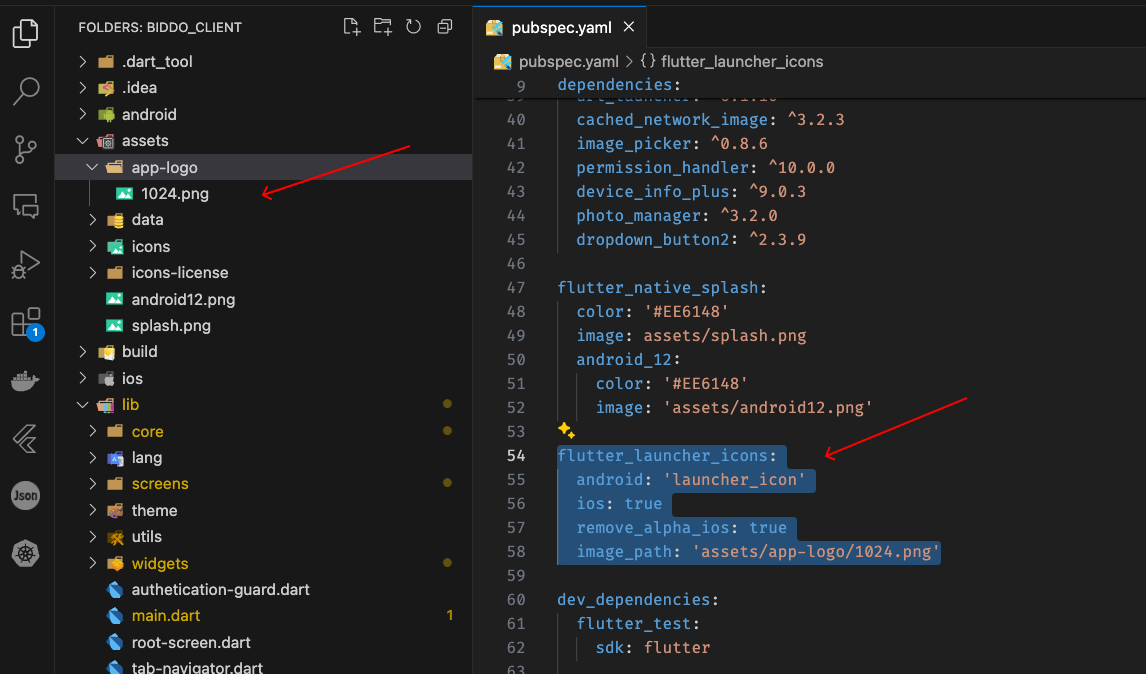The image size is (1146, 674).
Task: Expand the widgets folder
Action: point(92,563)
